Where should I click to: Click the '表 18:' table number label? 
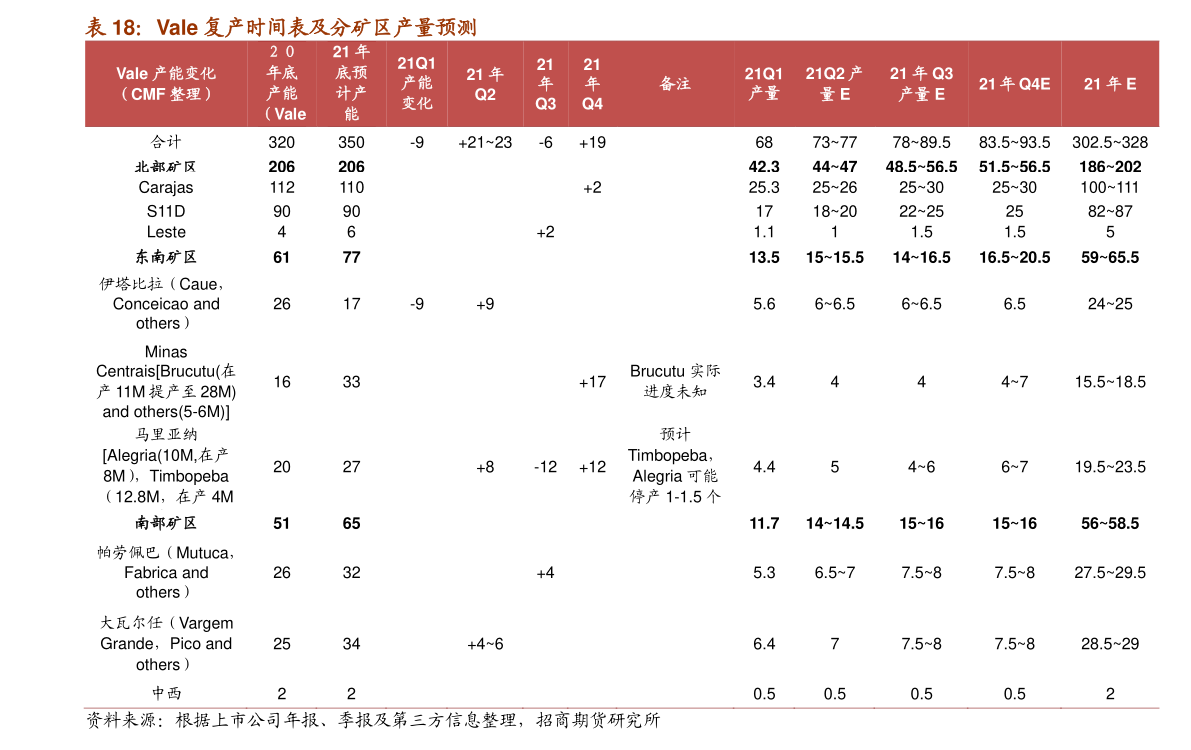coord(112,28)
